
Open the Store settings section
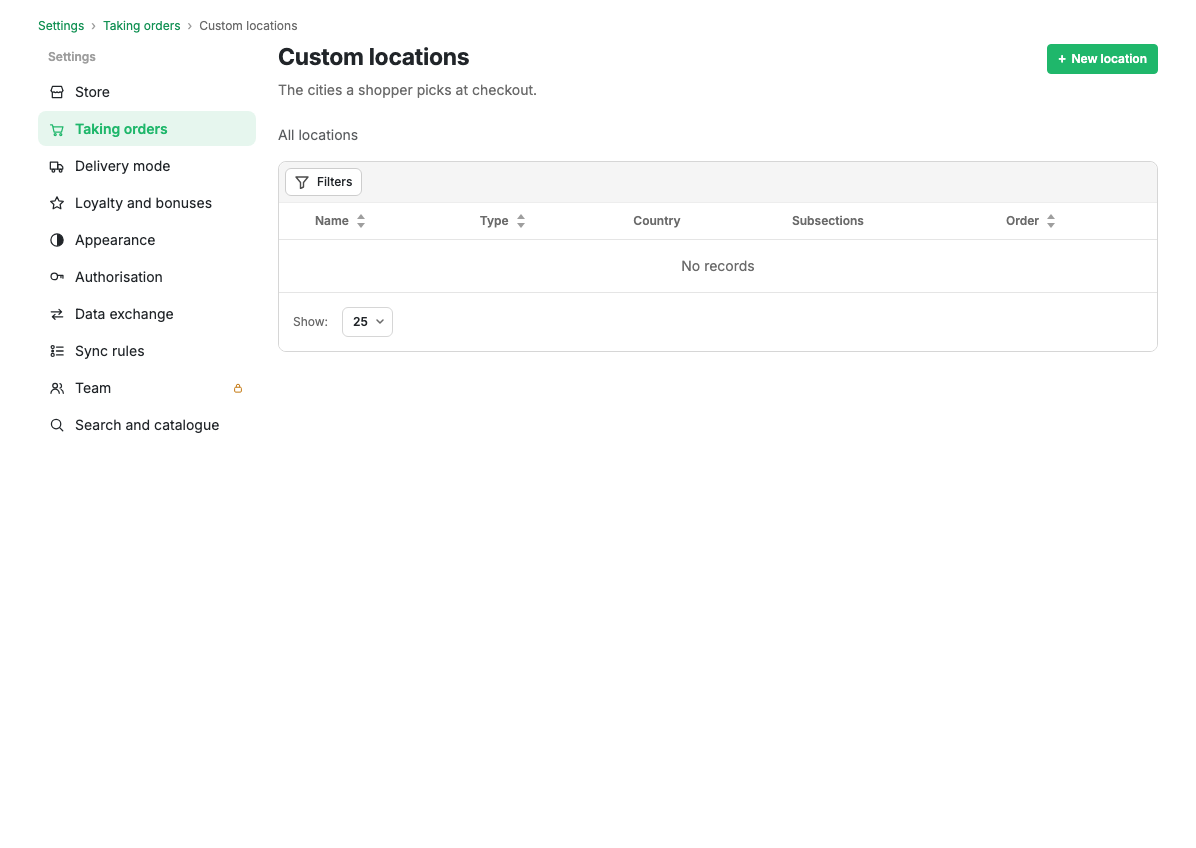click(x=146, y=92)
